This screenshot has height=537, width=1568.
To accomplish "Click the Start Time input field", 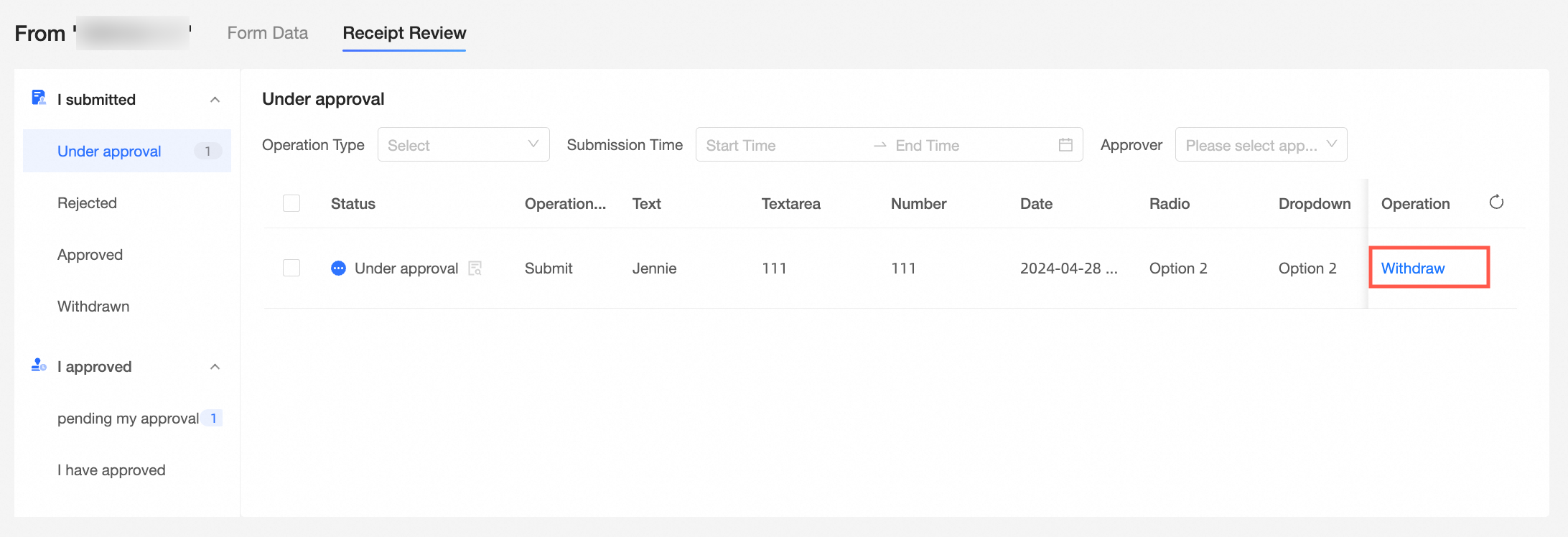I will click(783, 146).
